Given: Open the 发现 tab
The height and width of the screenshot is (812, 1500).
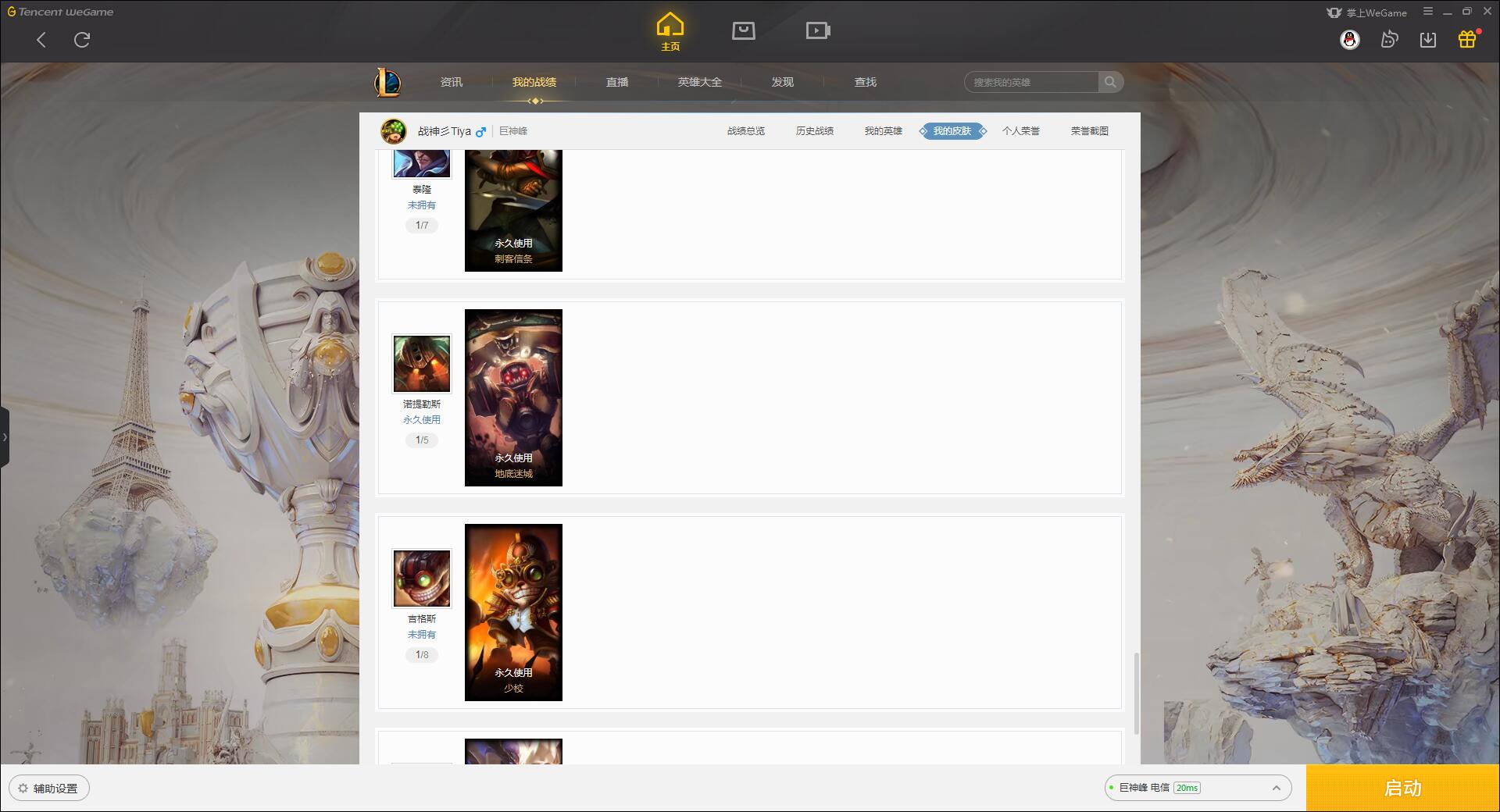Looking at the screenshot, I should tap(783, 82).
